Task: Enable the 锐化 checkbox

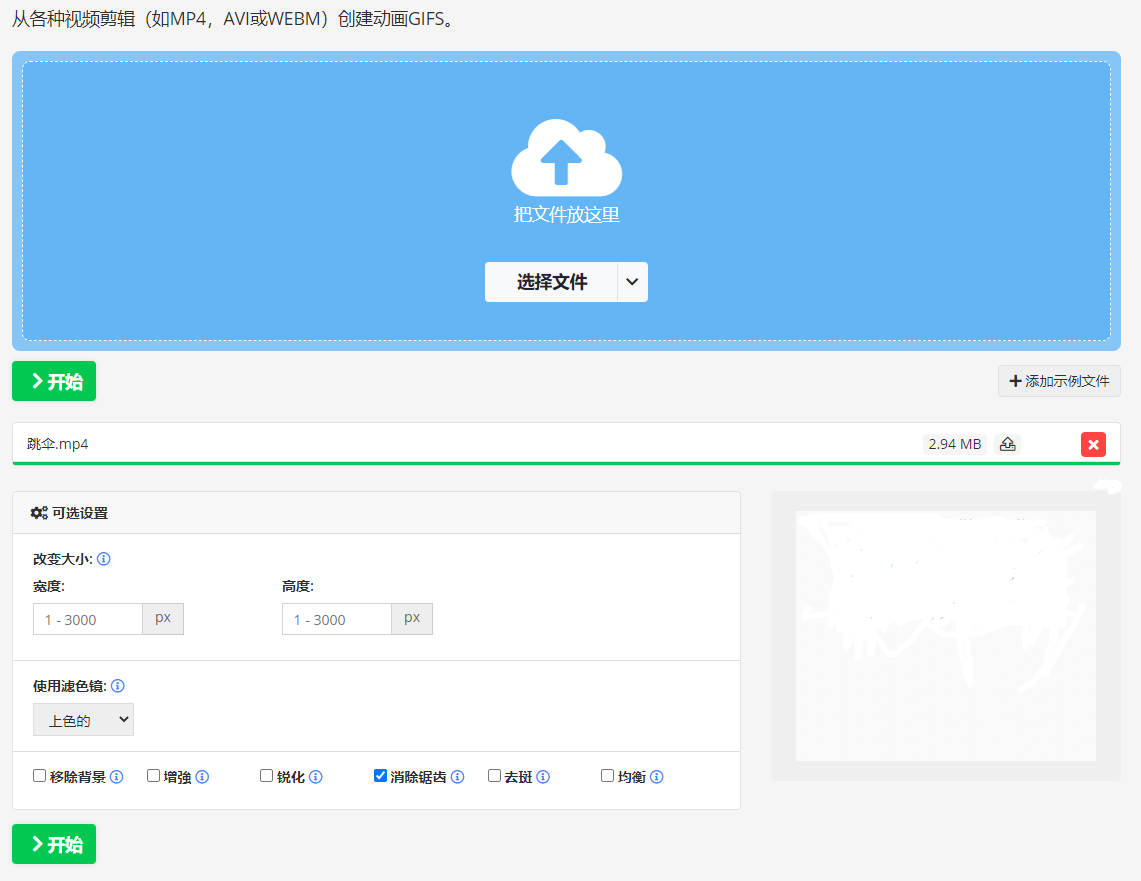Action: pos(266,776)
